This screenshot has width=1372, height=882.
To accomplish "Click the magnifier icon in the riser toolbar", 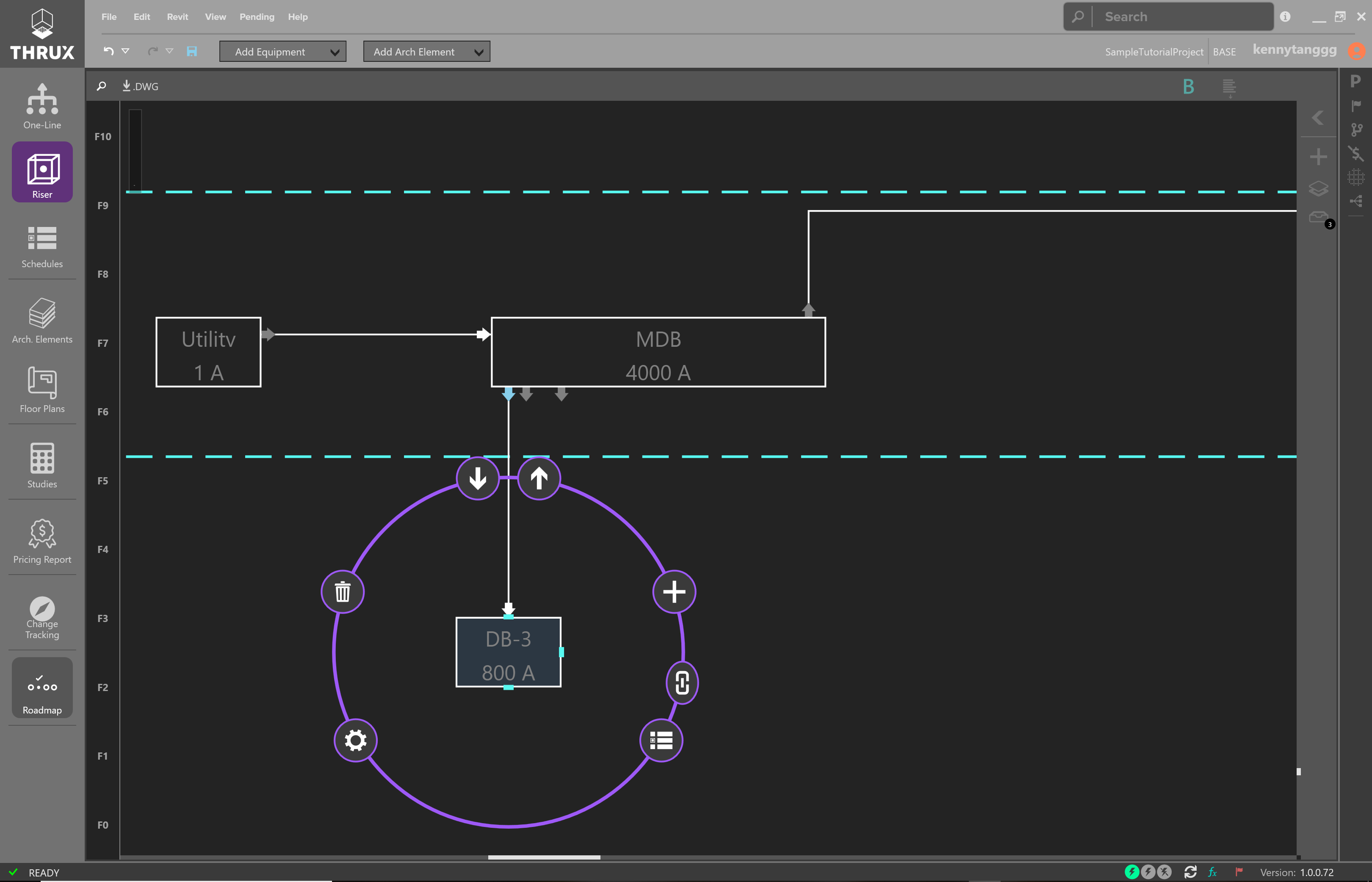I will (101, 86).
